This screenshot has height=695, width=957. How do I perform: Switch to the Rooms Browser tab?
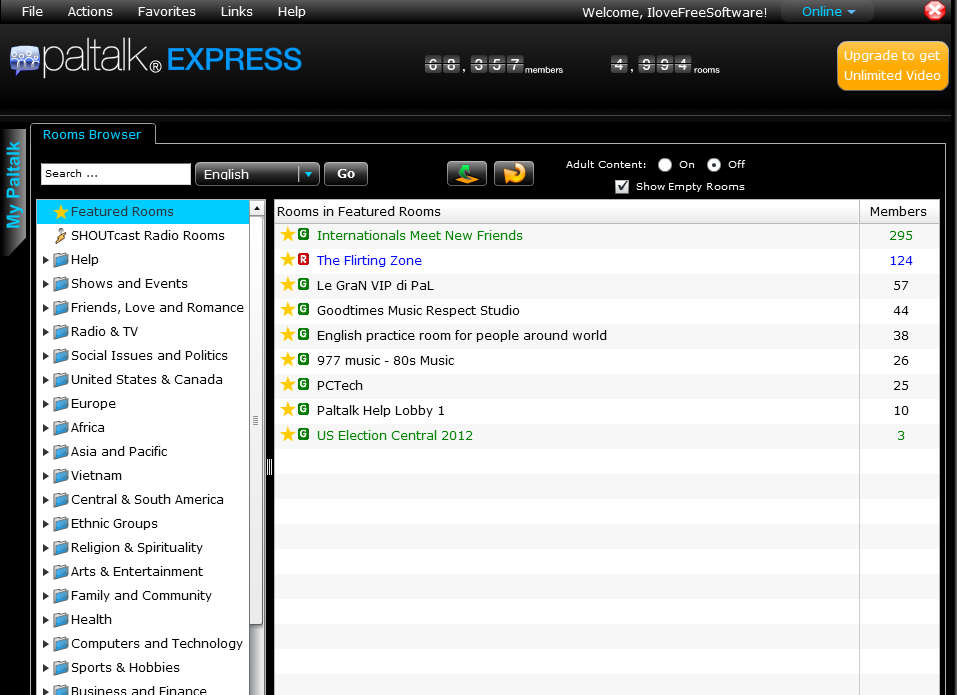click(92, 135)
